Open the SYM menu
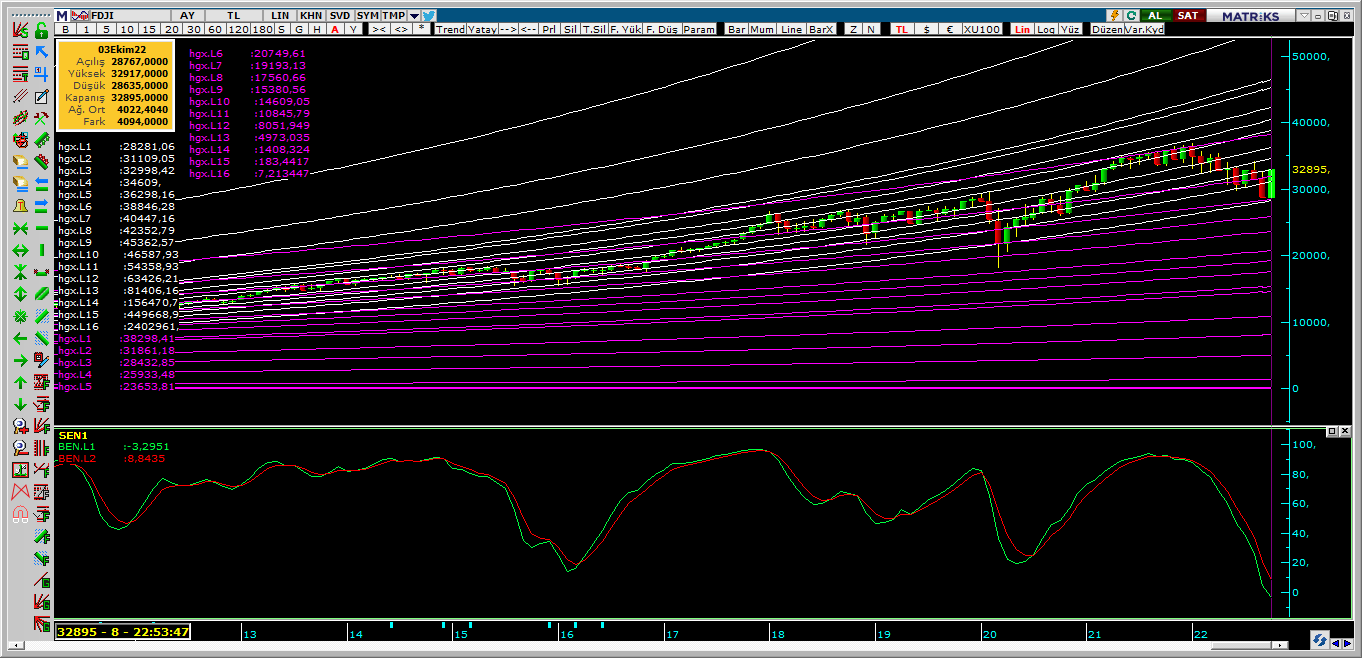The height and width of the screenshot is (658, 1362). coord(368,16)
